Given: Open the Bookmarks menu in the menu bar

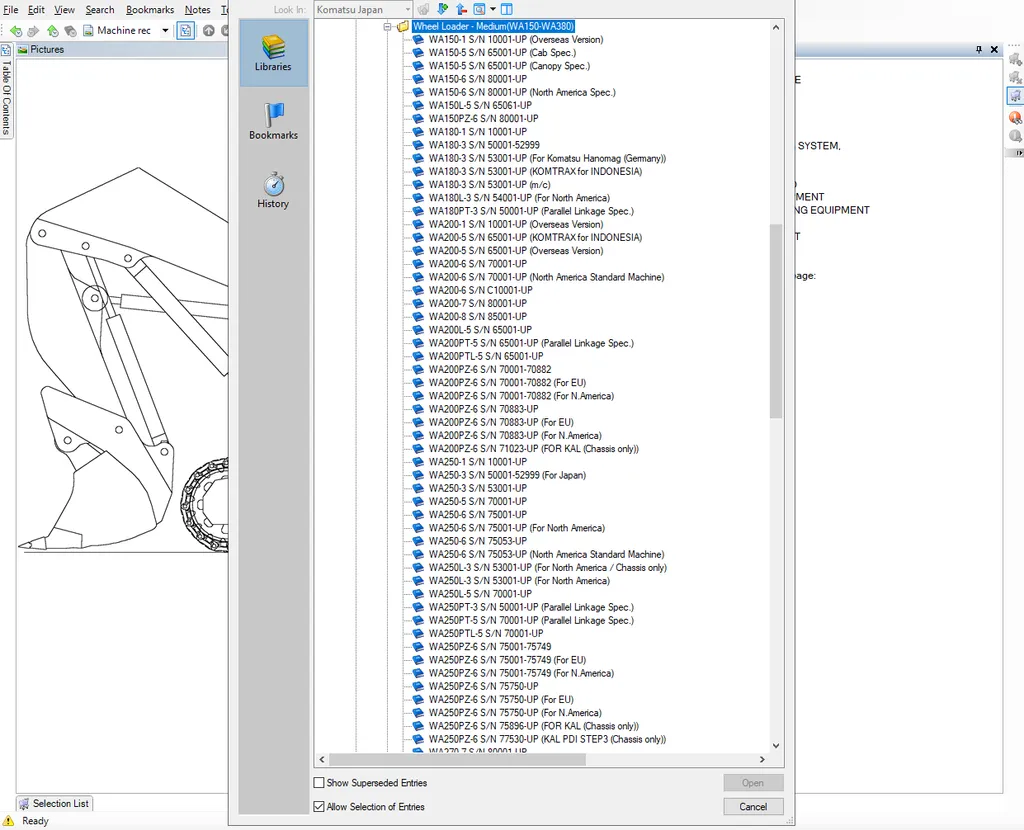Looking at the screenshot, I should click(150, 10).
